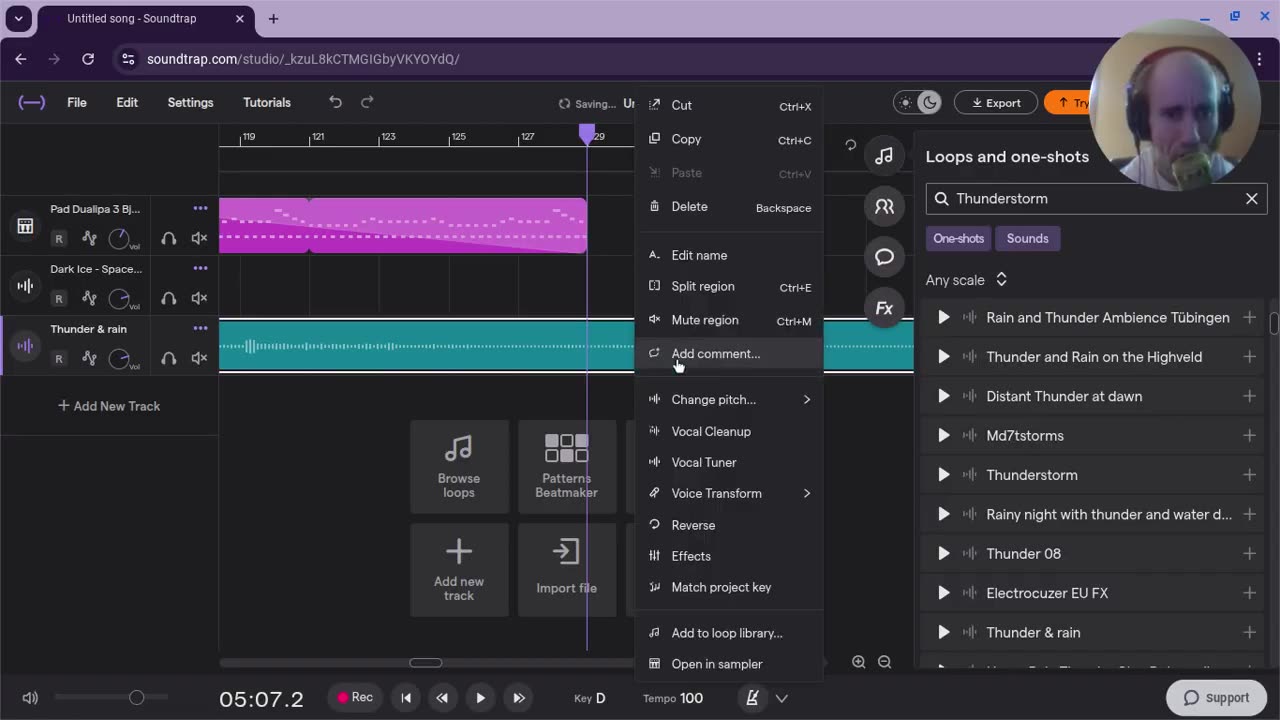Toggle record arm on Thunder & rain track
The image size is (1280, 720).
coord(59,358)
